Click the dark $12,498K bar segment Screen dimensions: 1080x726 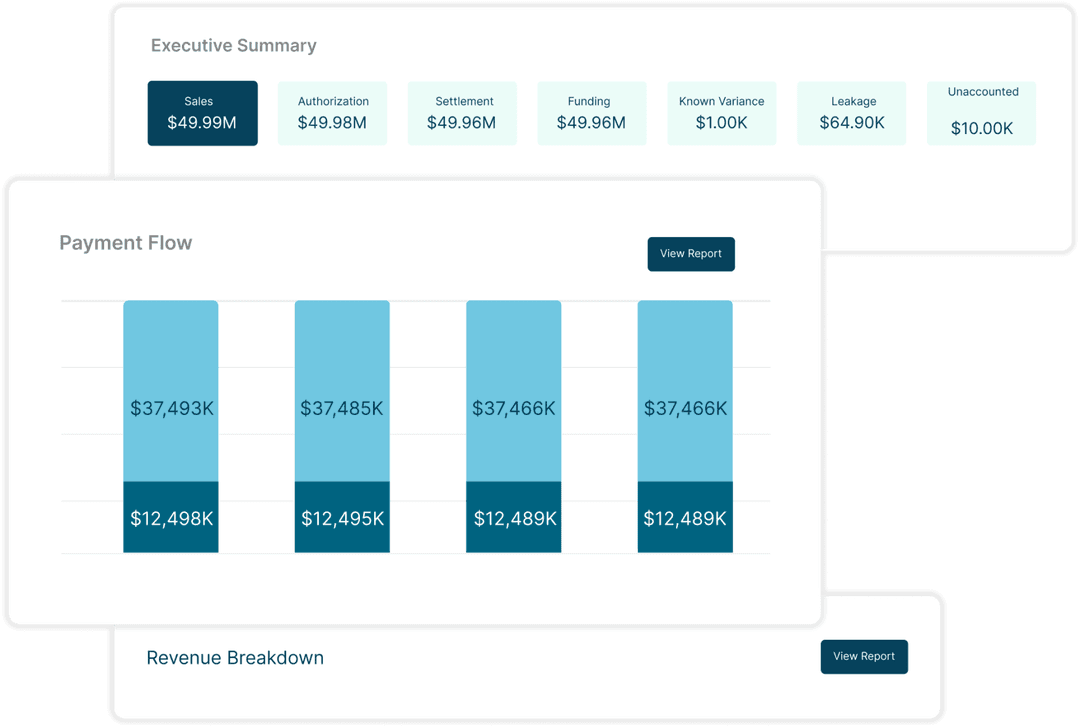171,518
